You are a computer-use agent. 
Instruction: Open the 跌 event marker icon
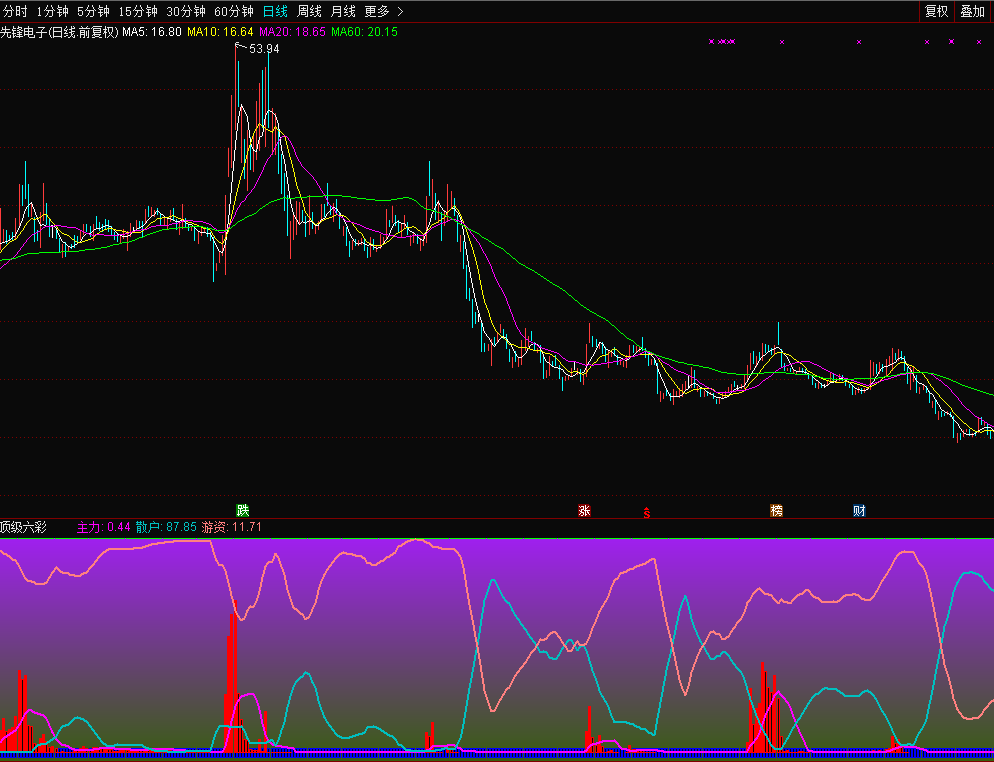[x=243, y=510]
